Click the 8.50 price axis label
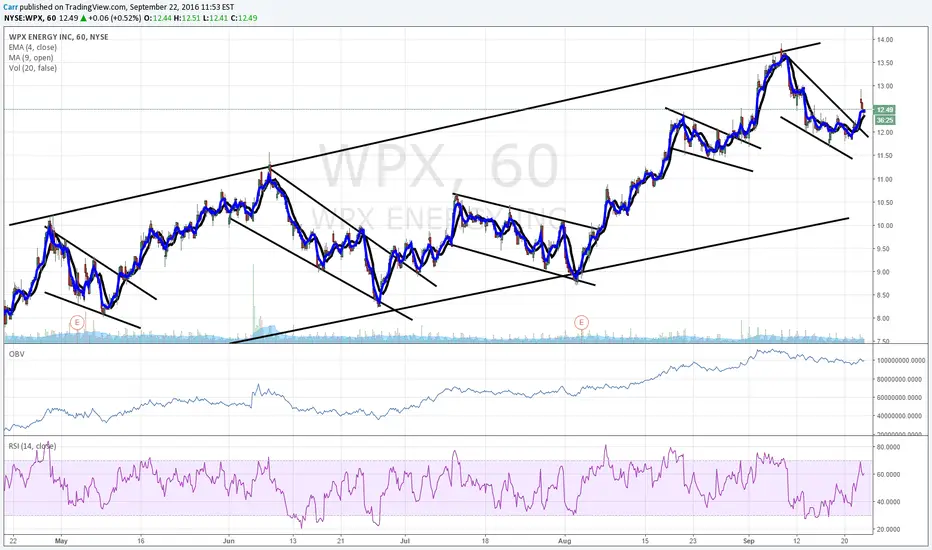The width and height of the screenshot is (932, 550). [x=884, y=295]
